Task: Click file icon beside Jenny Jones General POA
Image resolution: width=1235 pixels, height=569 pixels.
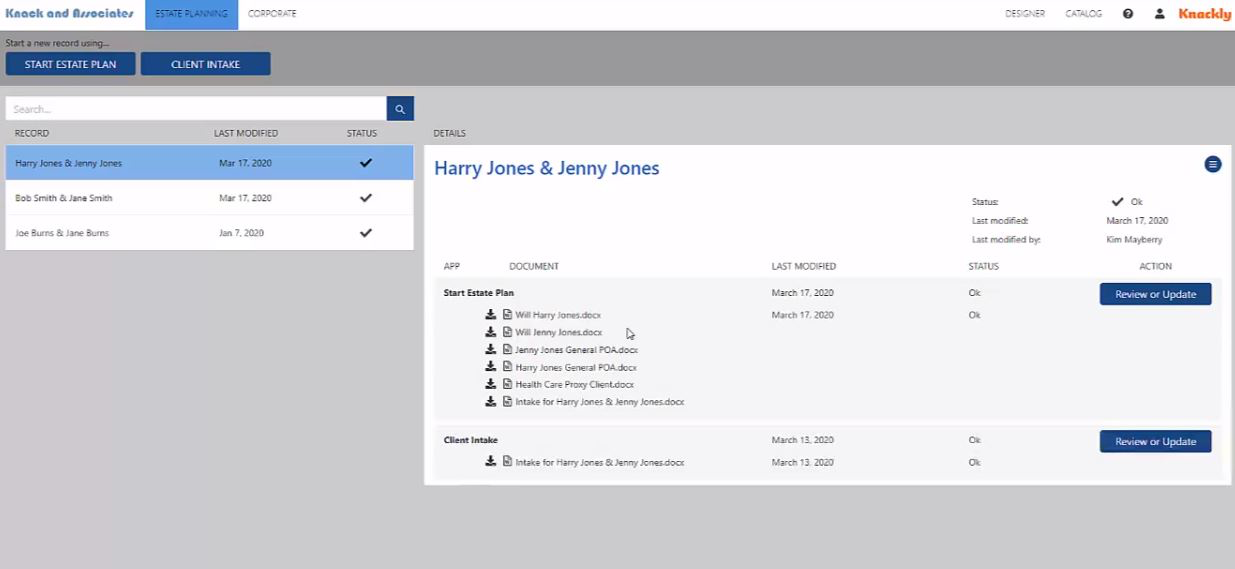Action: coord(507,350)
